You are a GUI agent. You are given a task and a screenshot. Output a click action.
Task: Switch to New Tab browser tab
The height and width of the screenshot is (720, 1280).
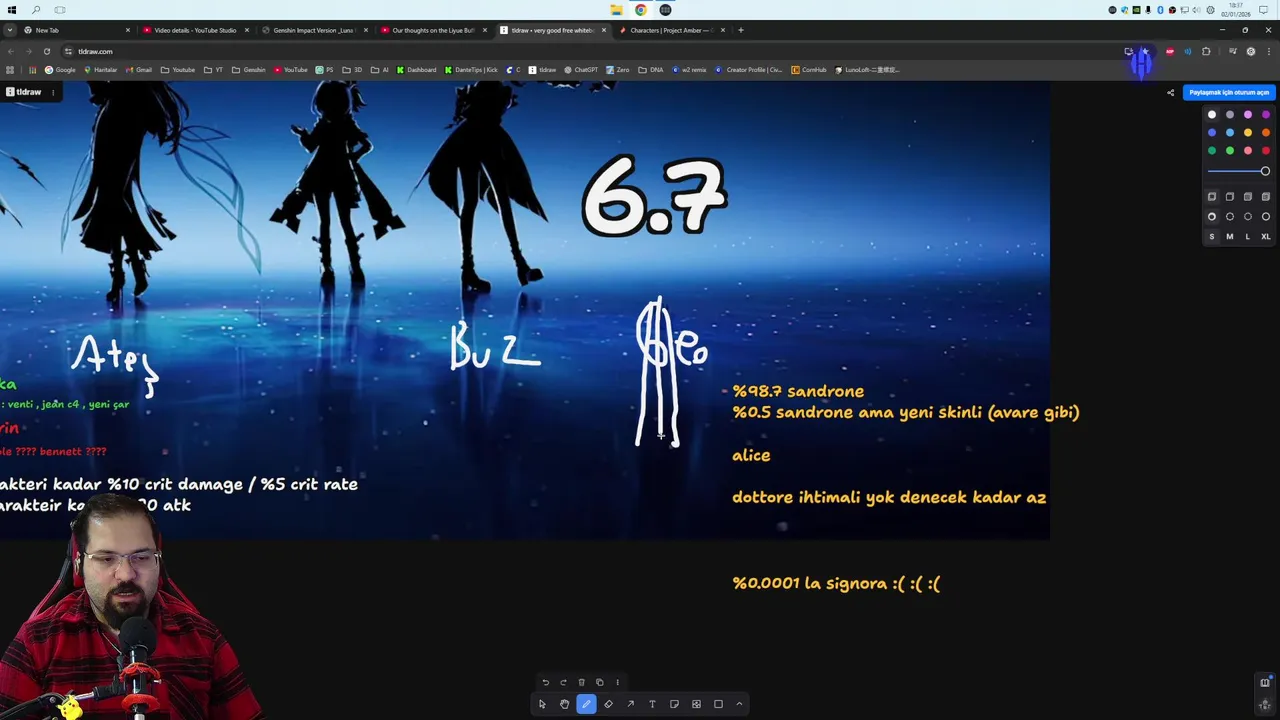tap(75, 30)
